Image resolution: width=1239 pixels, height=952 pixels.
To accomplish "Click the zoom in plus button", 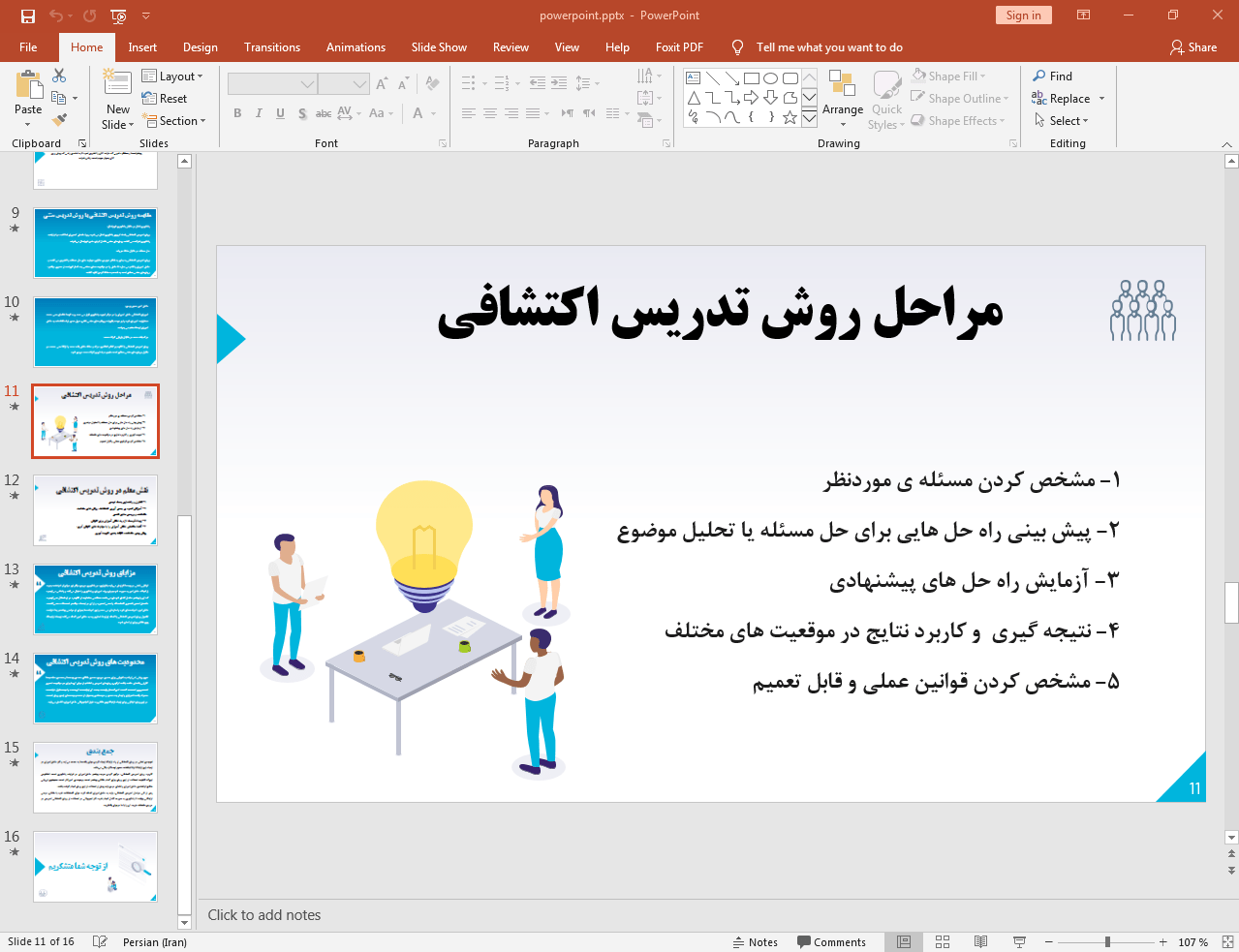I will [1163, 941].
